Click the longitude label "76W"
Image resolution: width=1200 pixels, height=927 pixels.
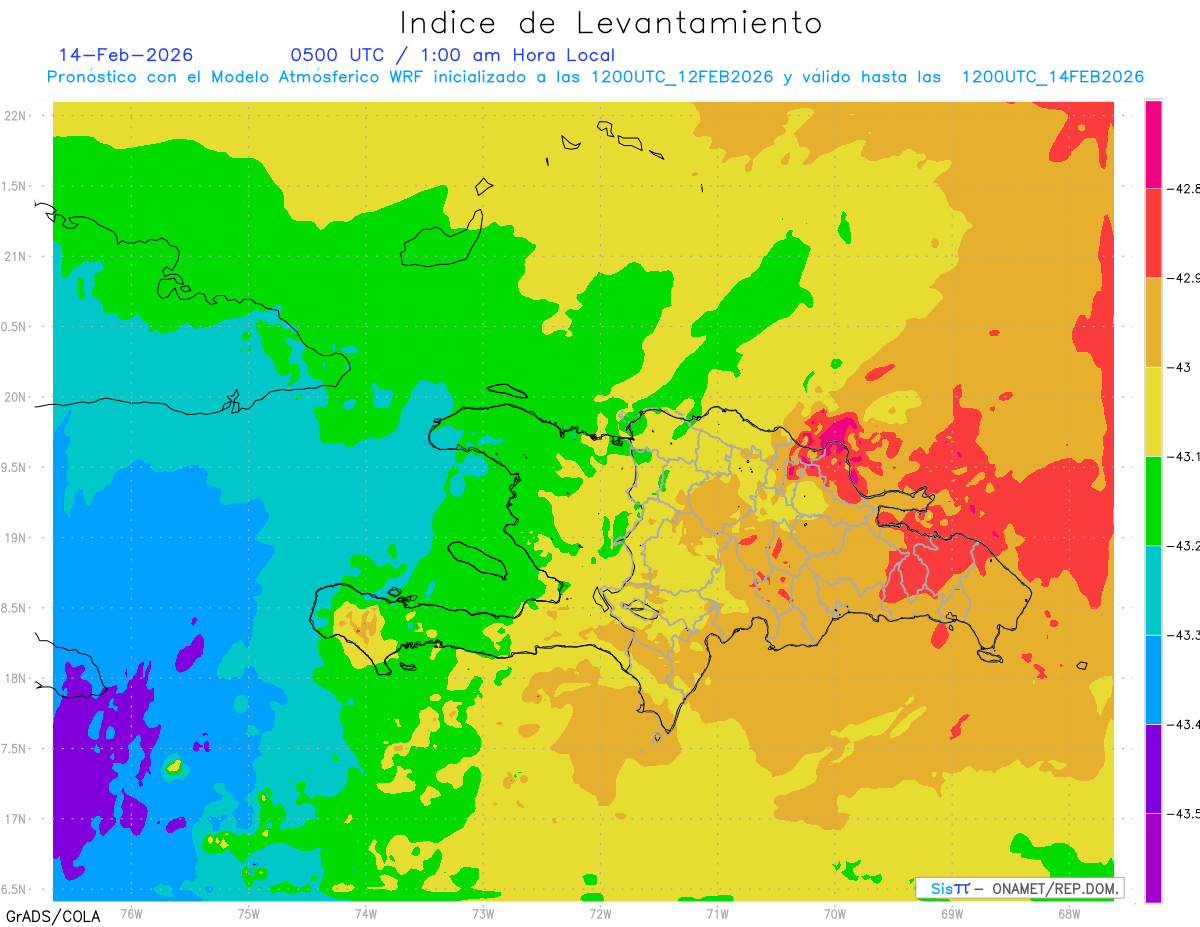[131, 912]
